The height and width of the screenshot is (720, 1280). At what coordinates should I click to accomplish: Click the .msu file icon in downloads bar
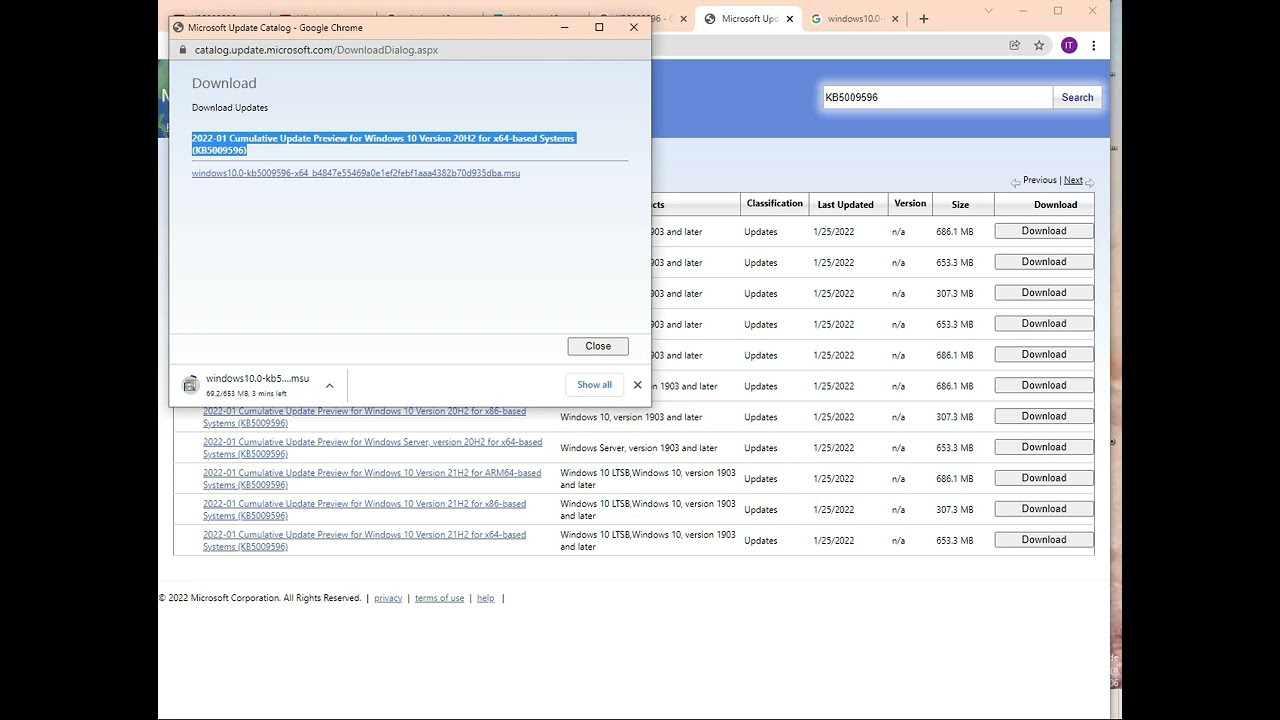(x=190, y=385)
